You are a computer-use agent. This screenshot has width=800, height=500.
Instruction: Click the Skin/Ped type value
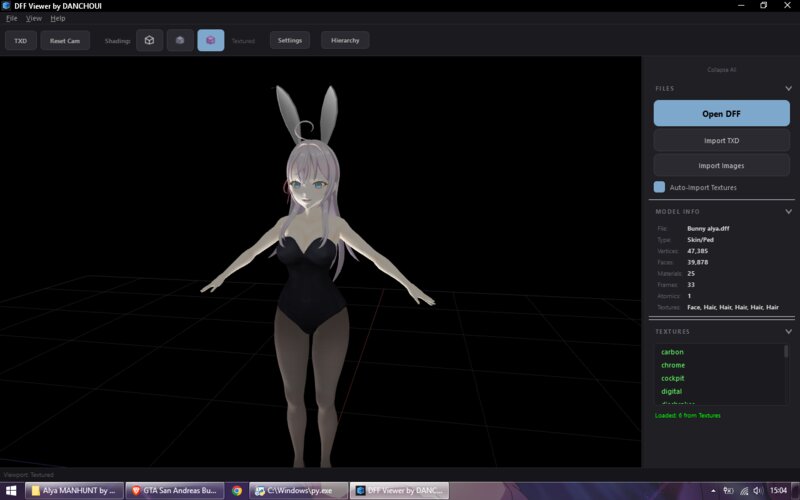701,240
